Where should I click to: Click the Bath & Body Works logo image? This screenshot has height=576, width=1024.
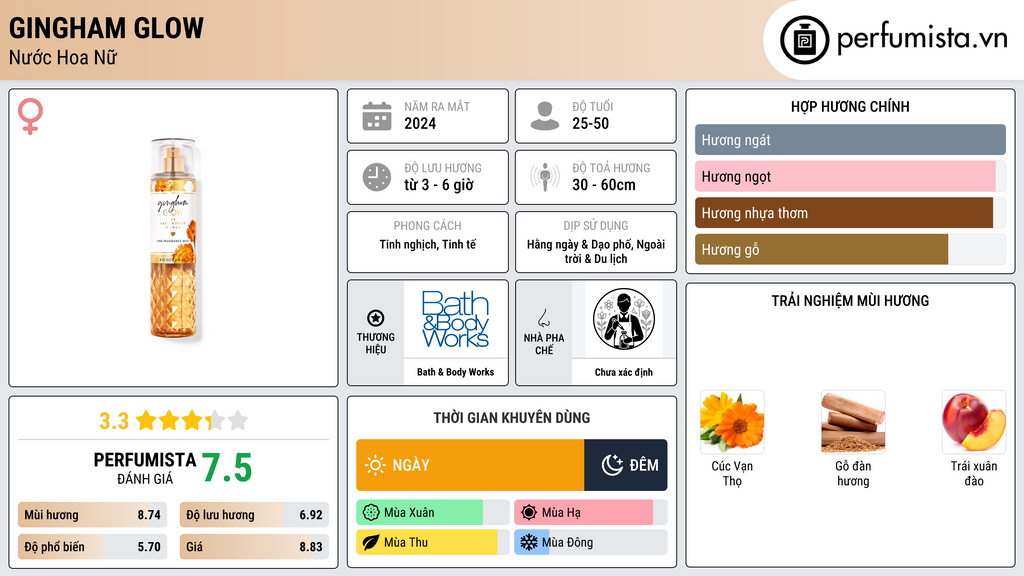[x=455, y=319]
